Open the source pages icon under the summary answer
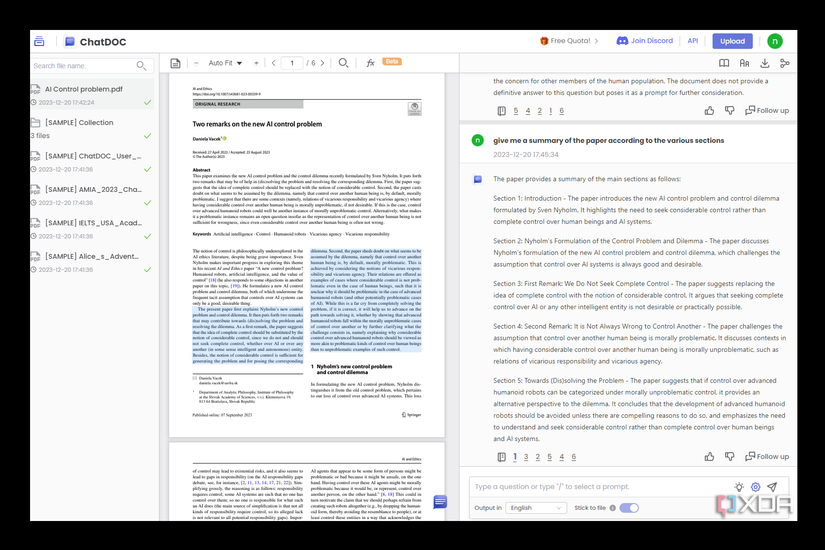This screenshot has width=825, height=550. [501, 457]
